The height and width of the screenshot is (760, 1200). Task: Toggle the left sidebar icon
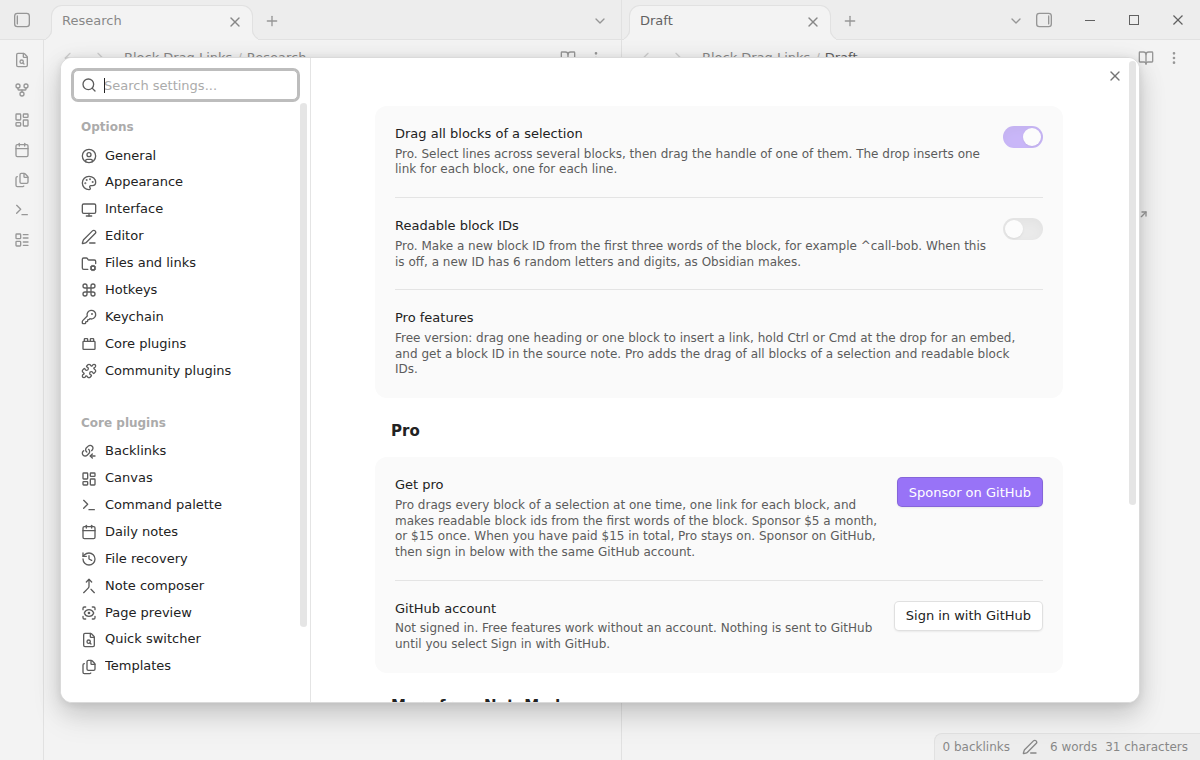tap(22, 20)
